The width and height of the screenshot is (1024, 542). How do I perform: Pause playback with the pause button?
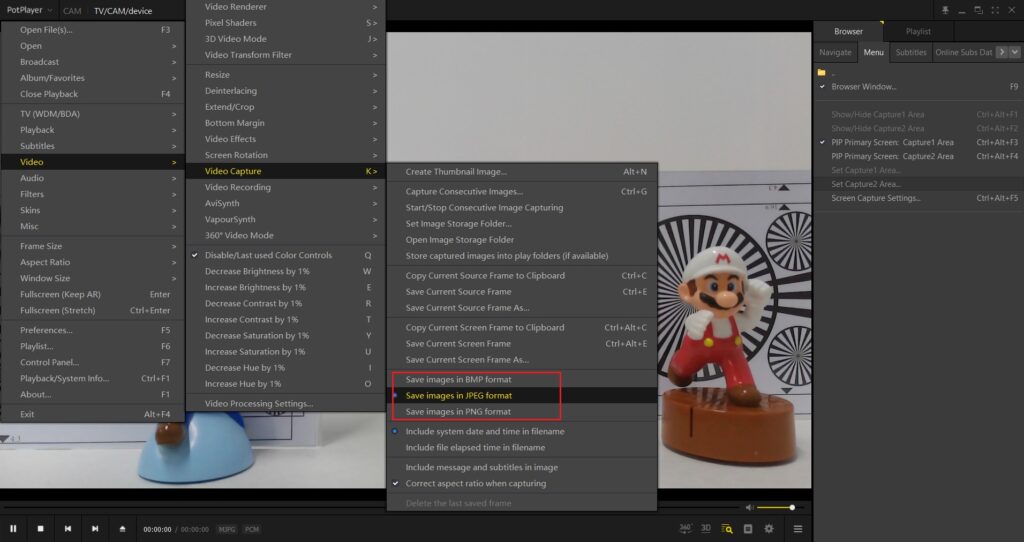(13, 529)
